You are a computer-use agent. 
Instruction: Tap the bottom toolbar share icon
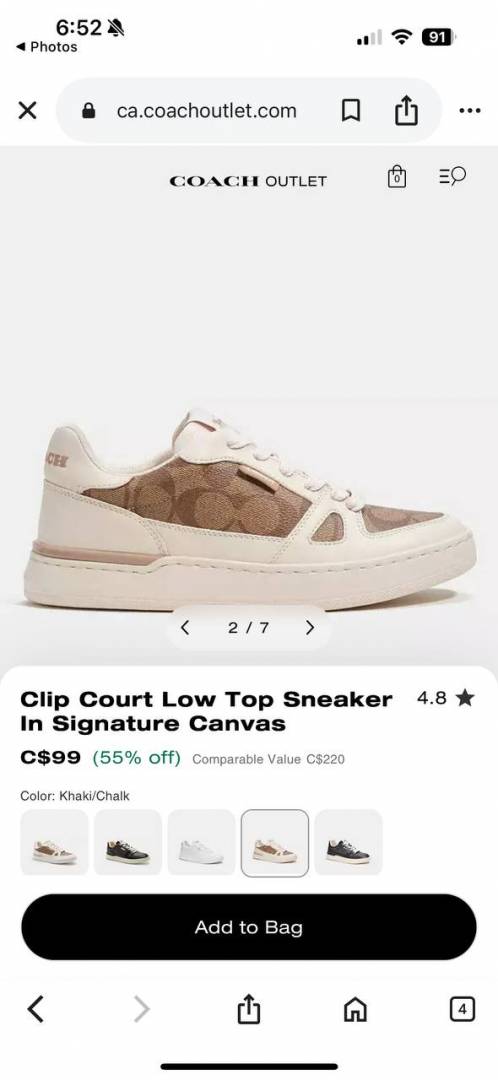(249, 1009)
